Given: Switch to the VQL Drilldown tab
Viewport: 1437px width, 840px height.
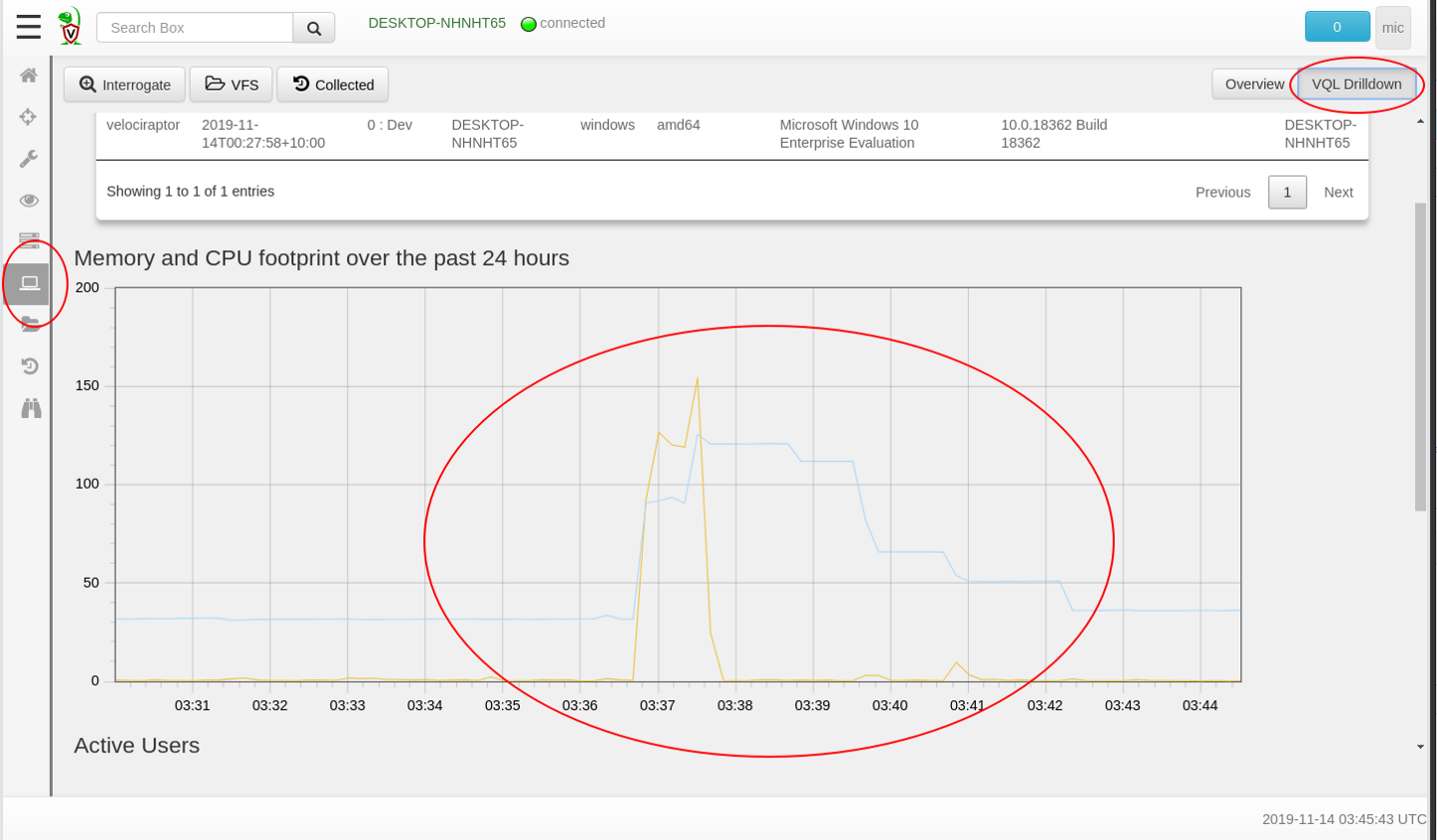Looking at the screenshot, I should tap(1356, 84).
